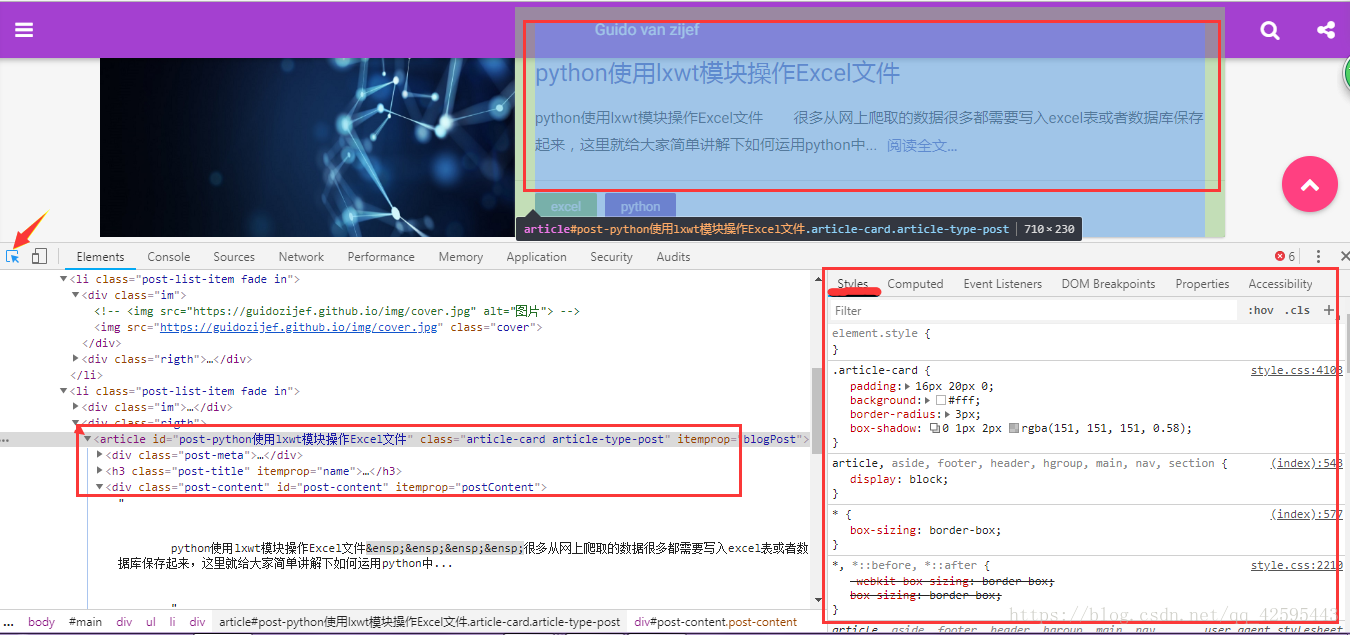Open the Security tab
Screen dimensions: 1350x635
click(611, 257)
